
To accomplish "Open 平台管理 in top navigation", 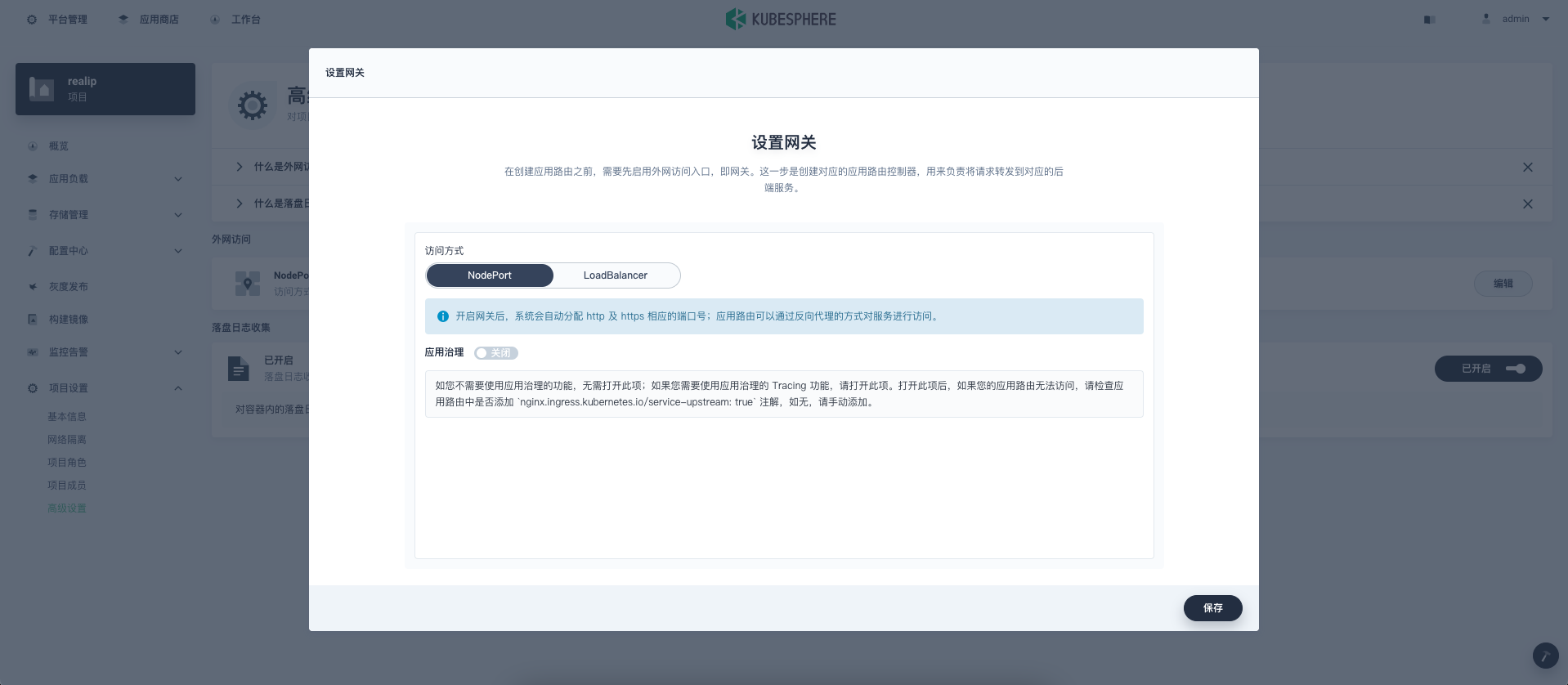I will click(x=67, y=20).
